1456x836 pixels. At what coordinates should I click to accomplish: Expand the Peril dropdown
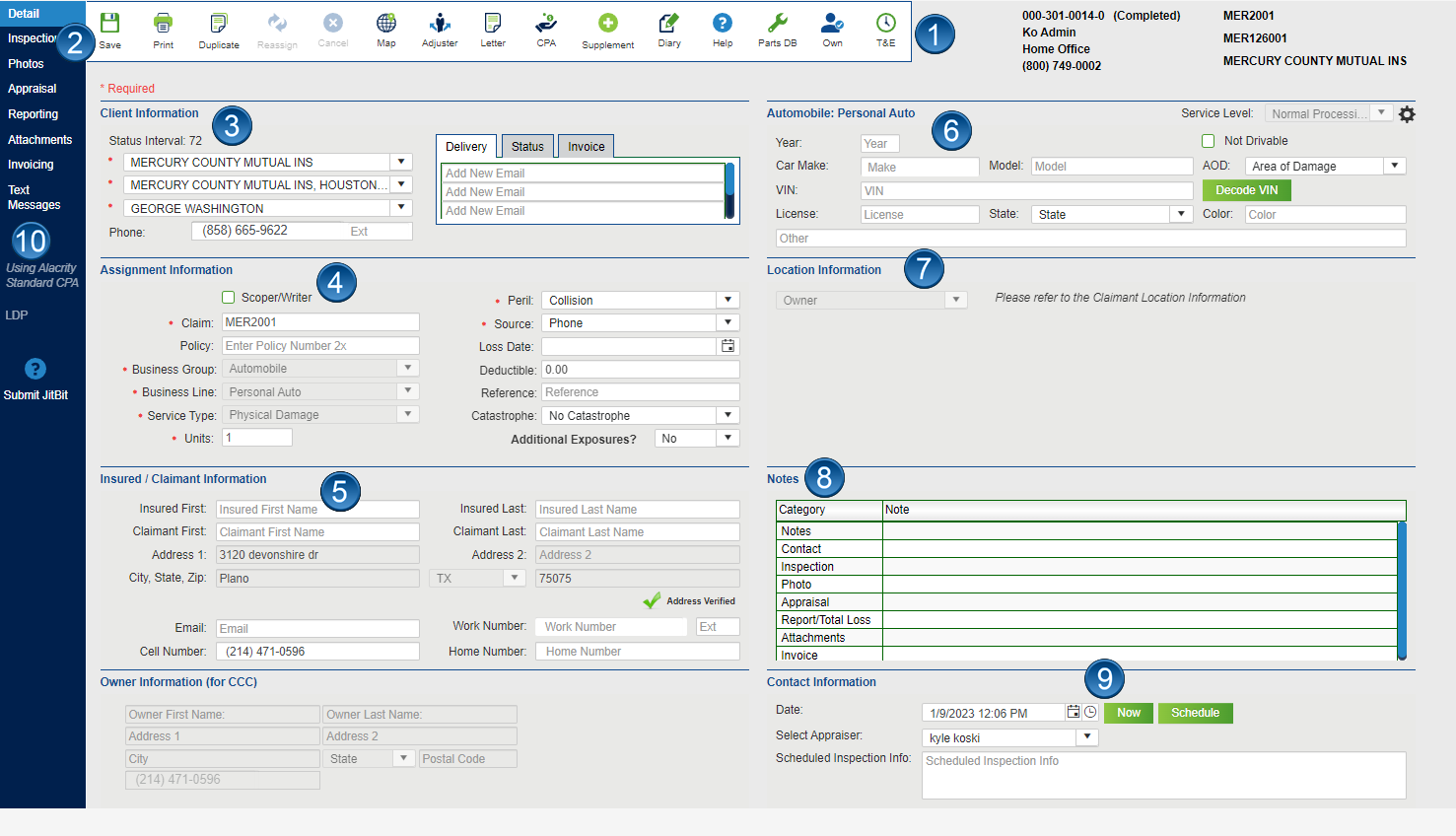[728, 300]
